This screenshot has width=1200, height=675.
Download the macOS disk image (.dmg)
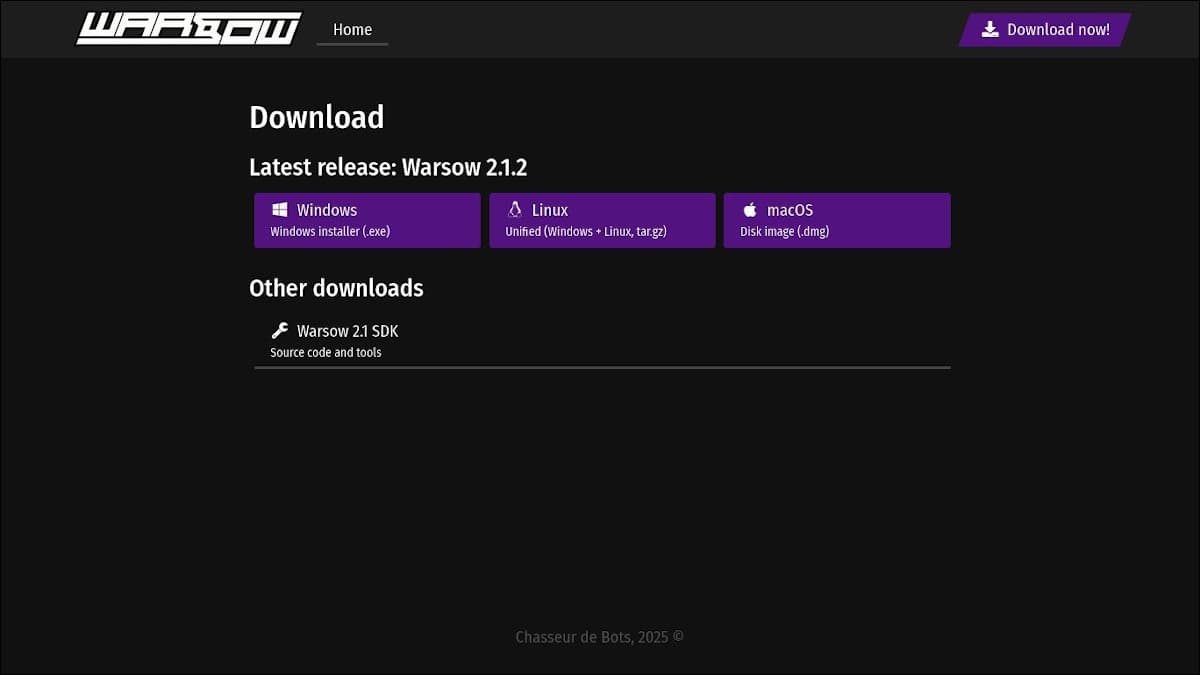pos(837,220)
